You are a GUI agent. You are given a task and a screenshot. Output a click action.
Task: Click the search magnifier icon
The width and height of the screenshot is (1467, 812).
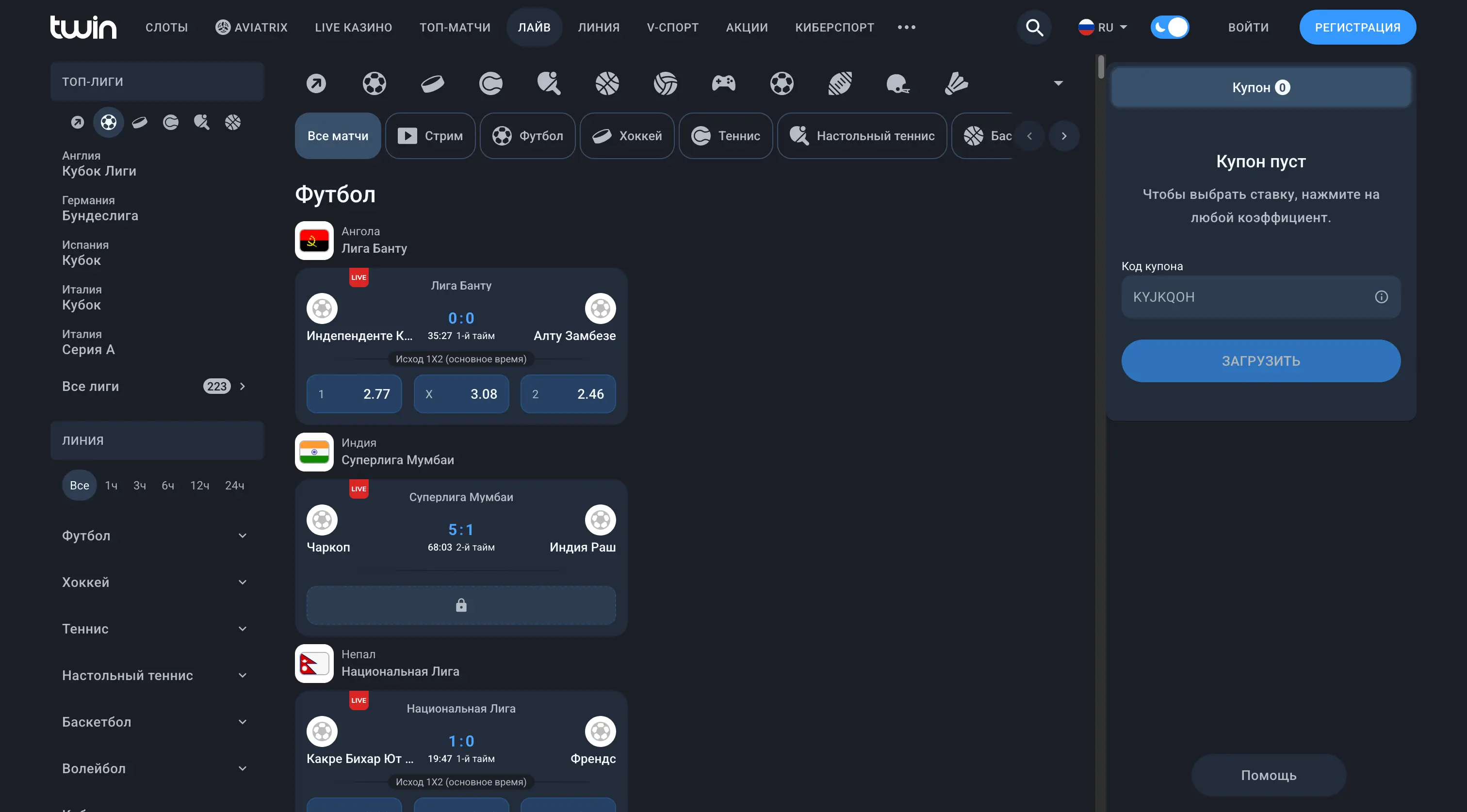point(1034,27)
